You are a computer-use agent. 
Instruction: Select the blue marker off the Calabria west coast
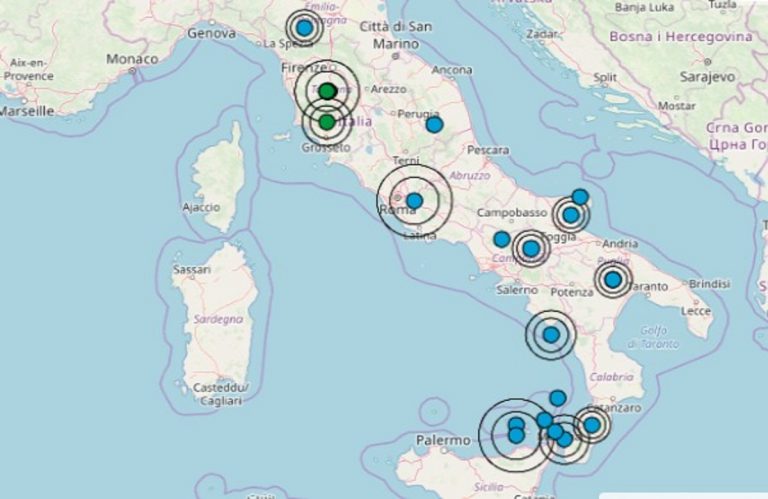pyautogui.click(x=552, y=335)
